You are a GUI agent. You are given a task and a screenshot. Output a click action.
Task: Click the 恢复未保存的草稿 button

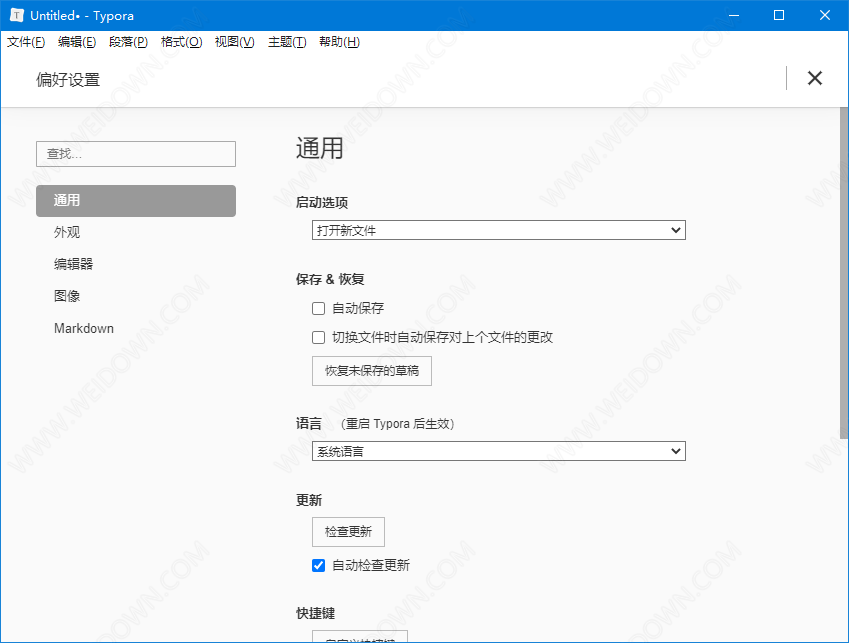click(372, 371)
